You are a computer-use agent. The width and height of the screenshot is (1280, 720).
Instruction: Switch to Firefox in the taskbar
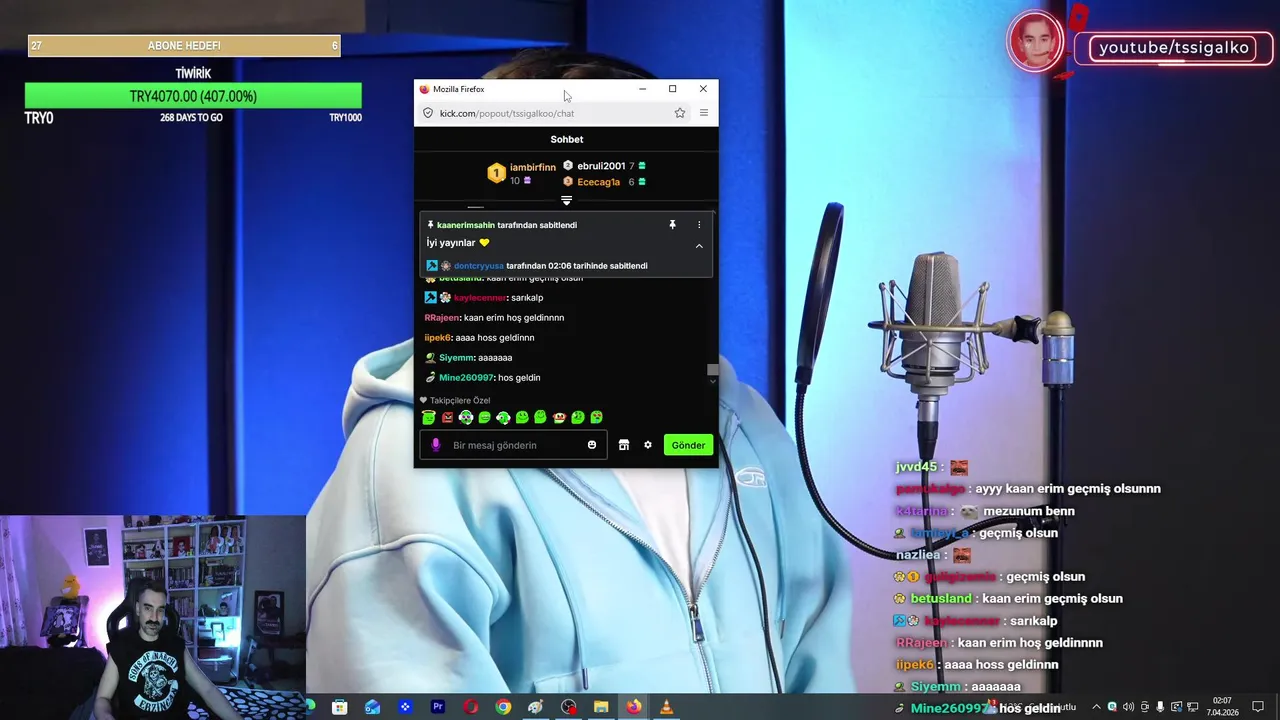(x=634, y=707)
